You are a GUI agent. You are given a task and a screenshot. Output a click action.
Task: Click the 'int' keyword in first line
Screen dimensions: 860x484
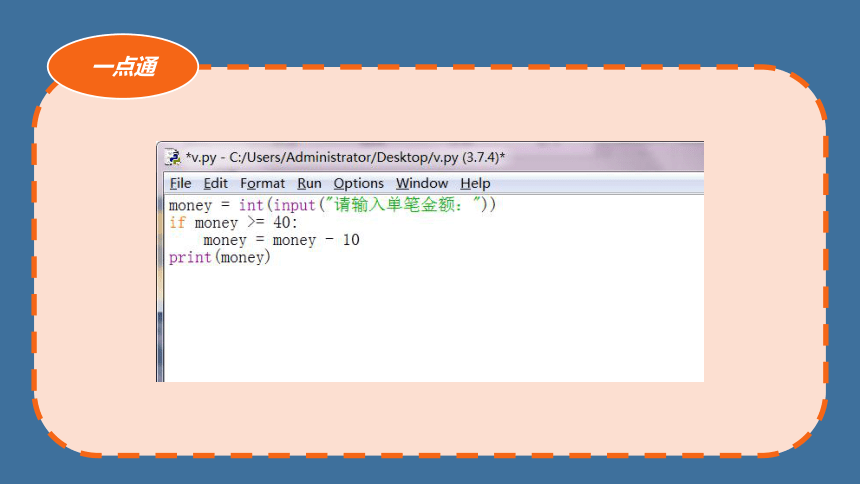[x=251, y=205]
